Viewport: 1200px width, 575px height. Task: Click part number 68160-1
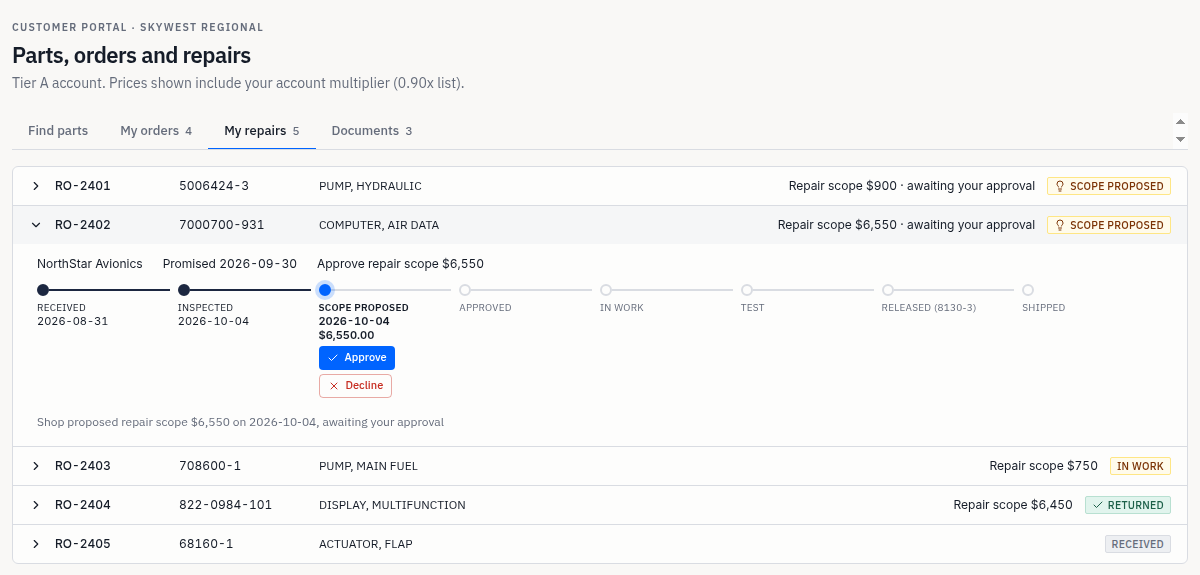206,544
